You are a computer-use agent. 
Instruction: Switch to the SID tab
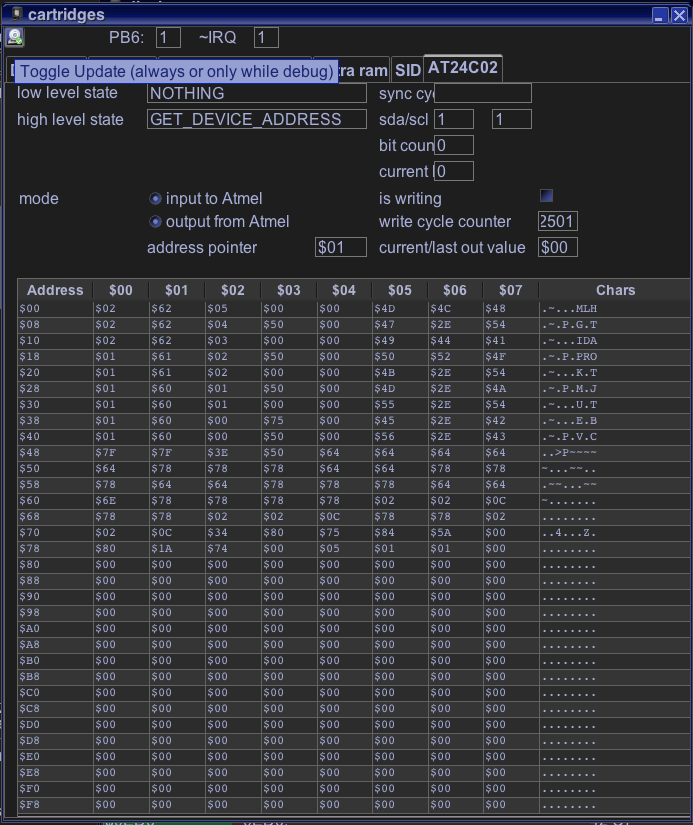tap(407, 71)
